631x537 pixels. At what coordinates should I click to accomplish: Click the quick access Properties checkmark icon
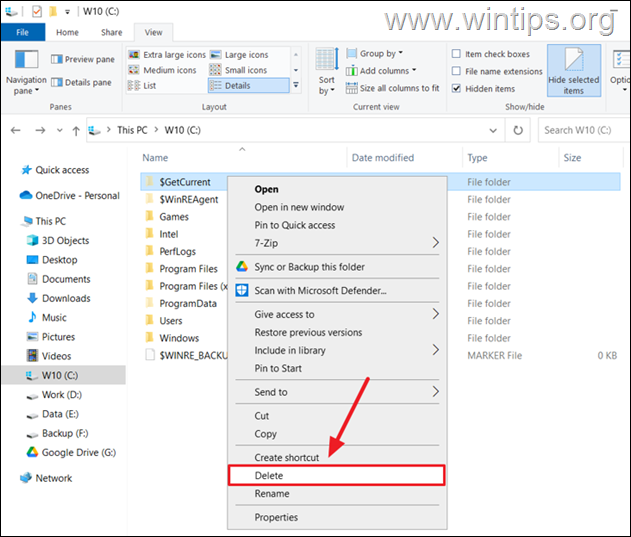click(37, 11)
